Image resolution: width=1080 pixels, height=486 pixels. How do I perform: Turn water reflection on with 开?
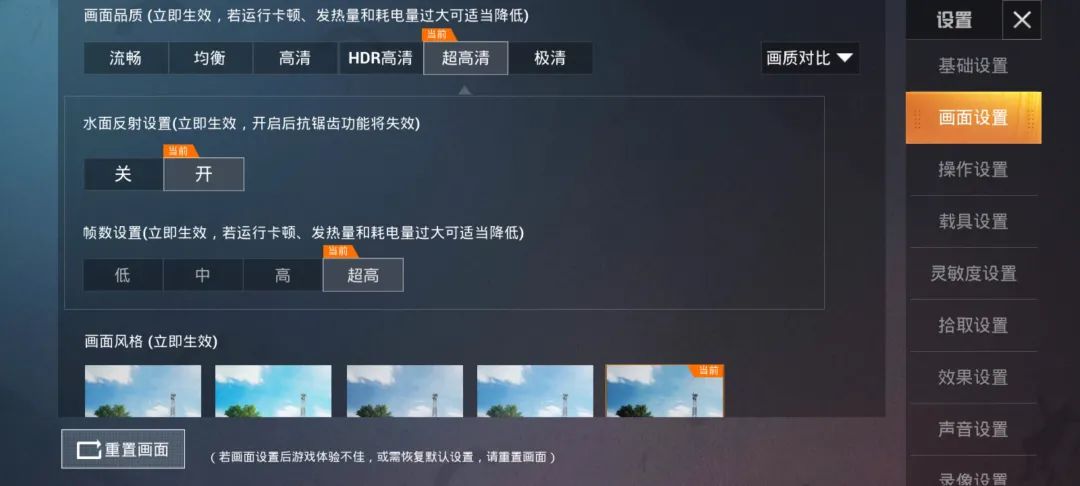204,174
